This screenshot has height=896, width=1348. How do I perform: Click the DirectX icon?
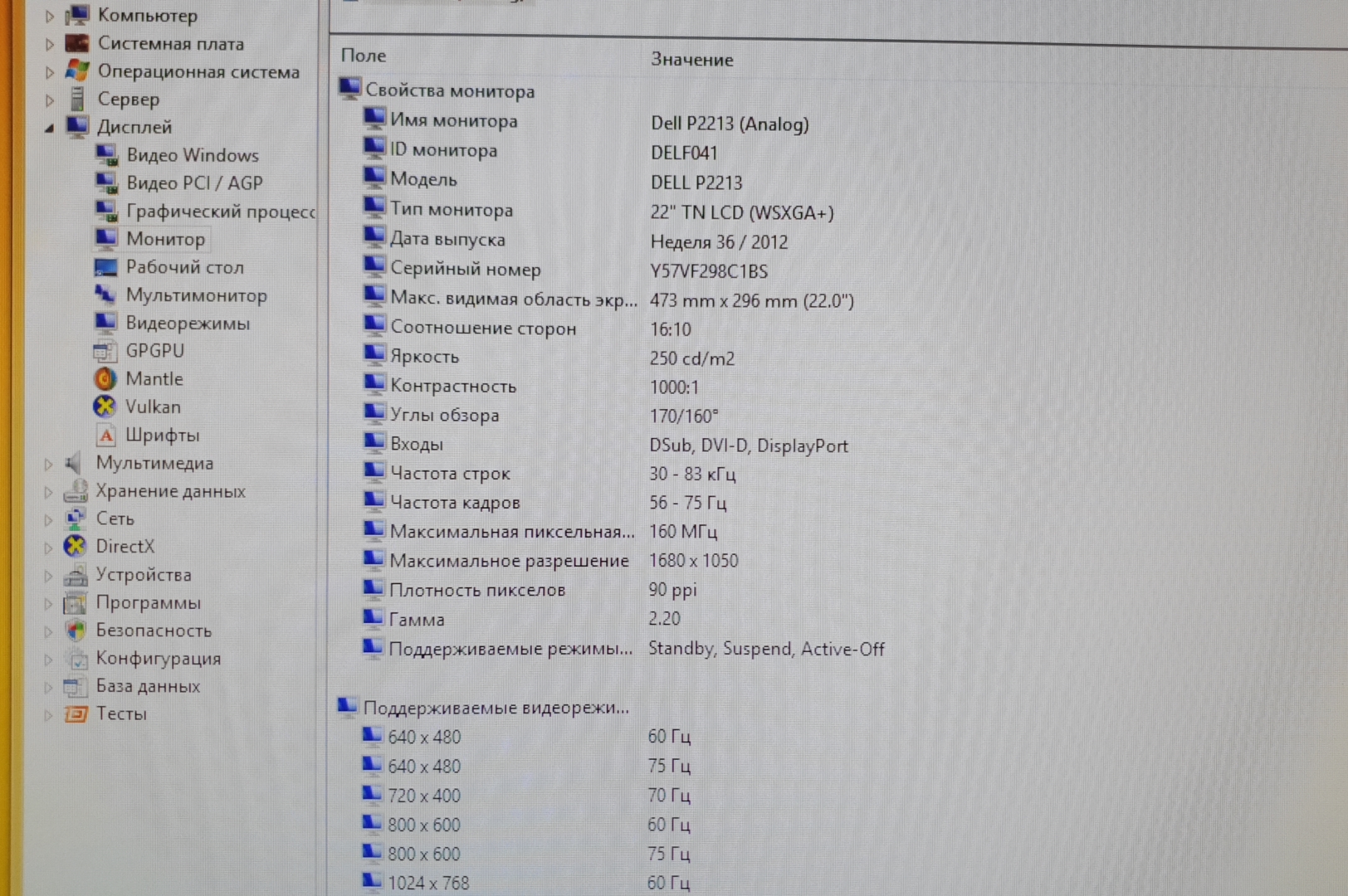click(x=75, y=546)
